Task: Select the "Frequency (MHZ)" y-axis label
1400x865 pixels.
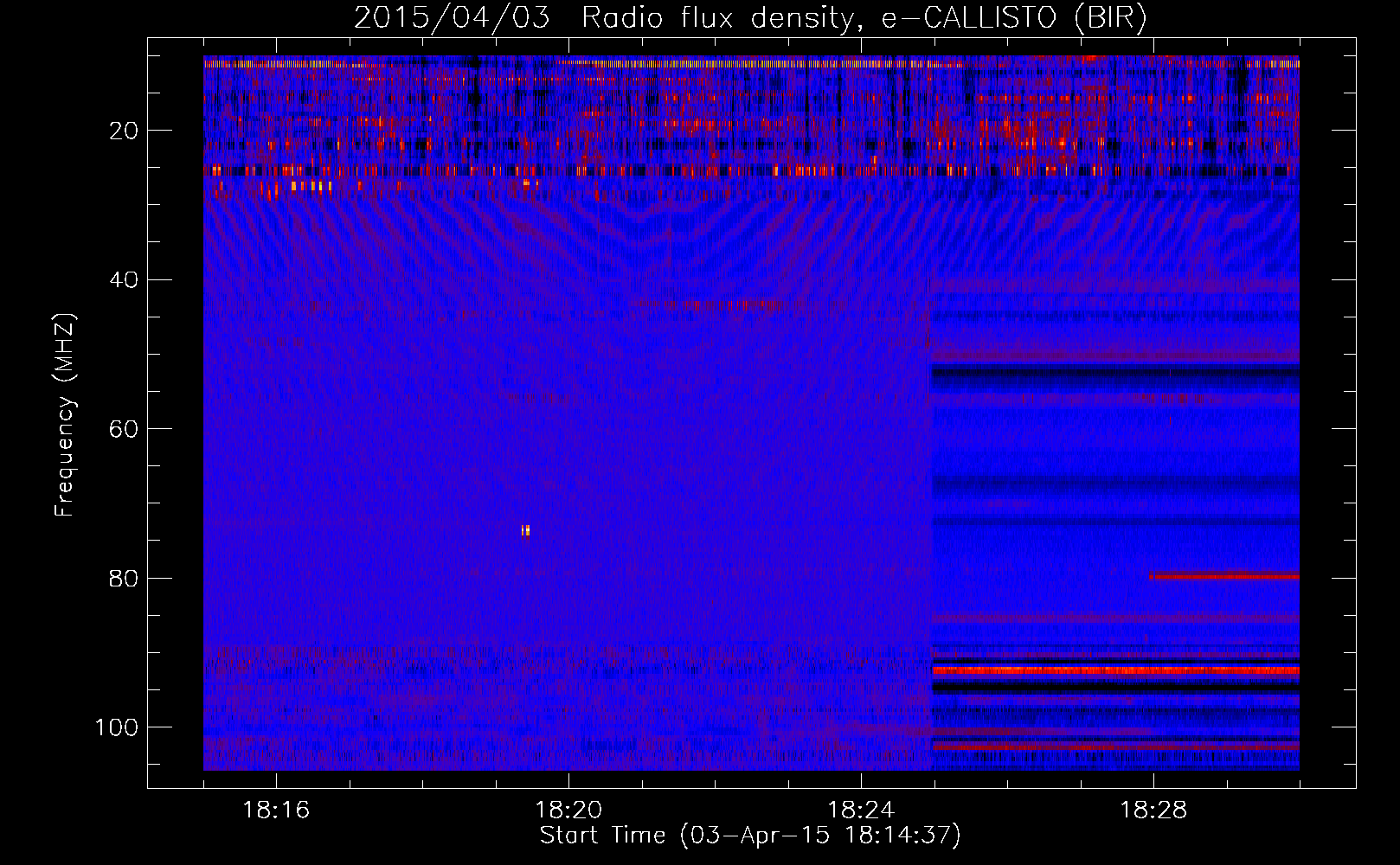Action: (65, 415)
